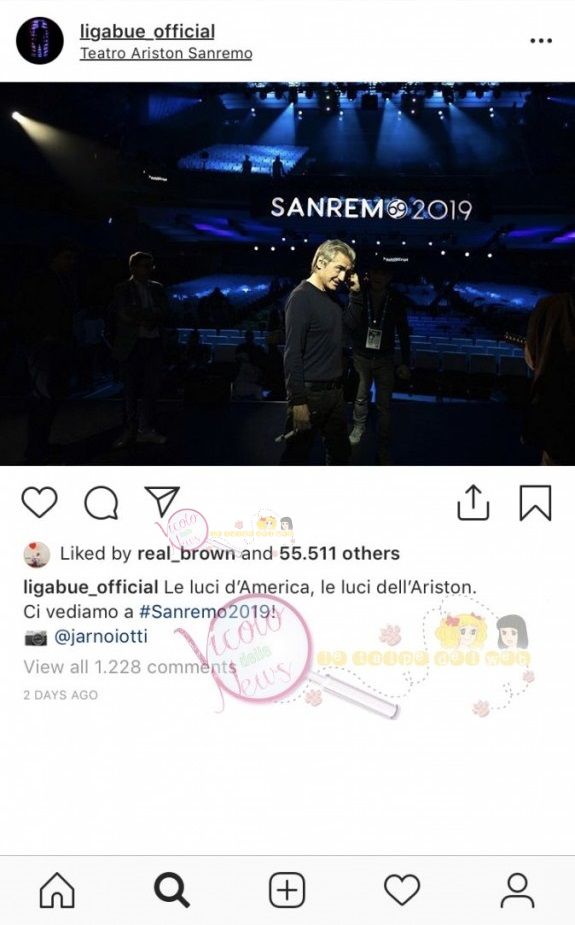The height and width of the screenshot is (925, 575).
Task: Tap the share upload arrow icon
Action: (x=473, y=503)
